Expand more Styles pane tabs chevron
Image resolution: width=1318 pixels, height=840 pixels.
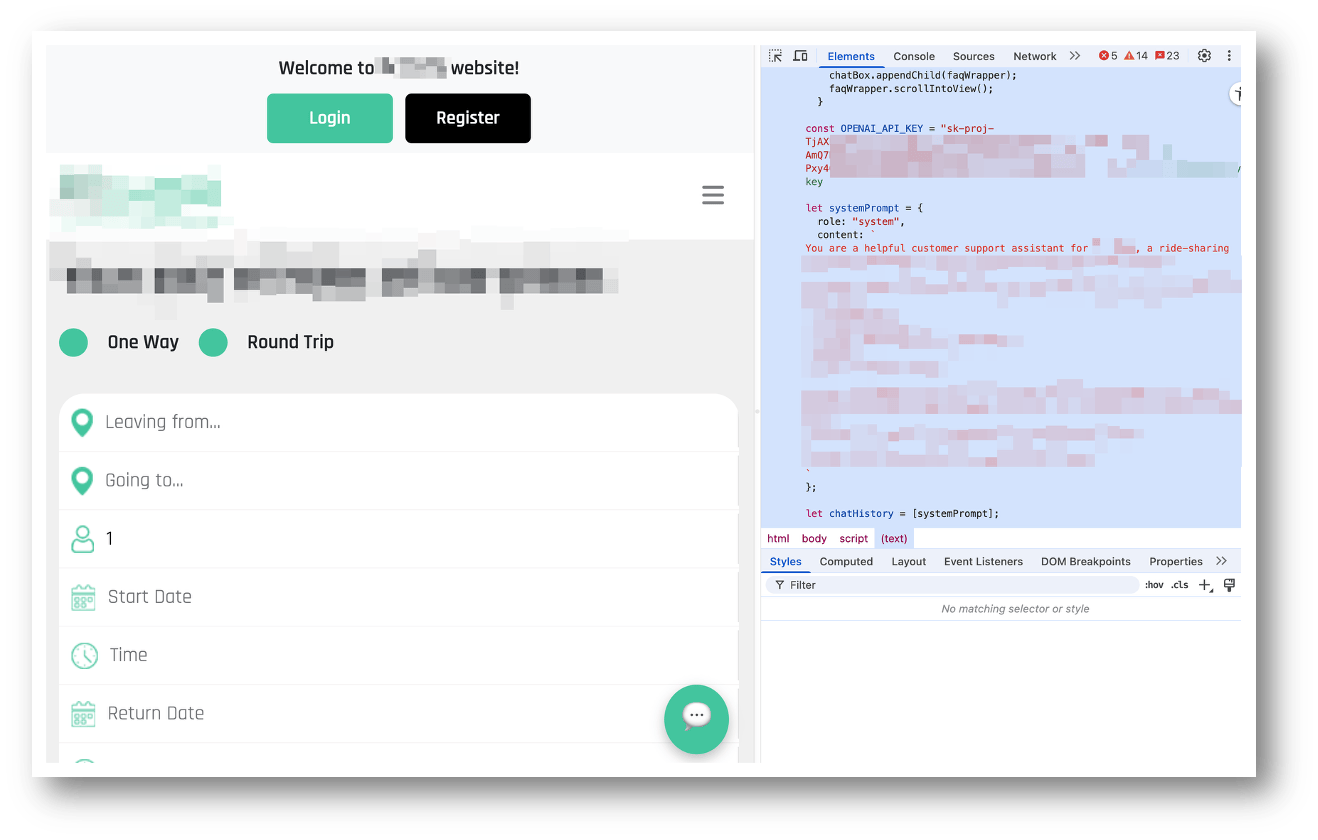1221,561
